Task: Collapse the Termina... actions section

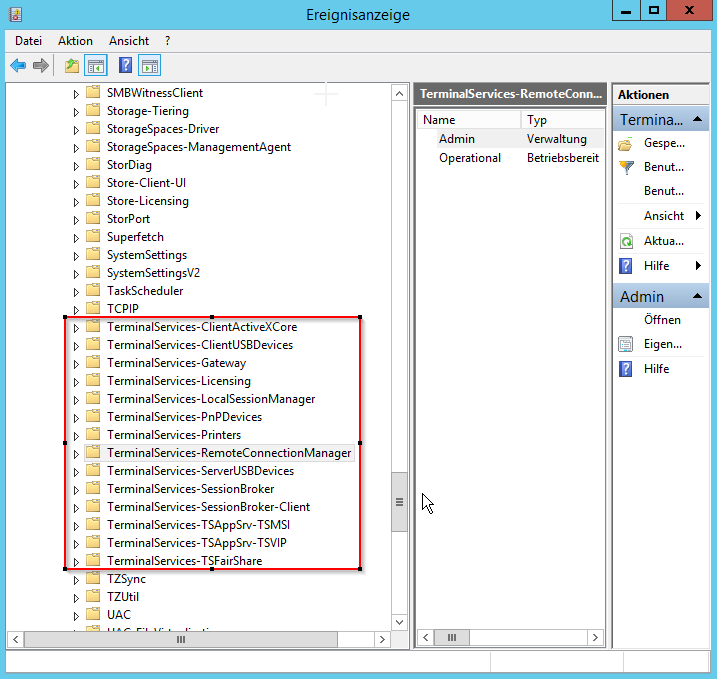Action: point(697,119)
